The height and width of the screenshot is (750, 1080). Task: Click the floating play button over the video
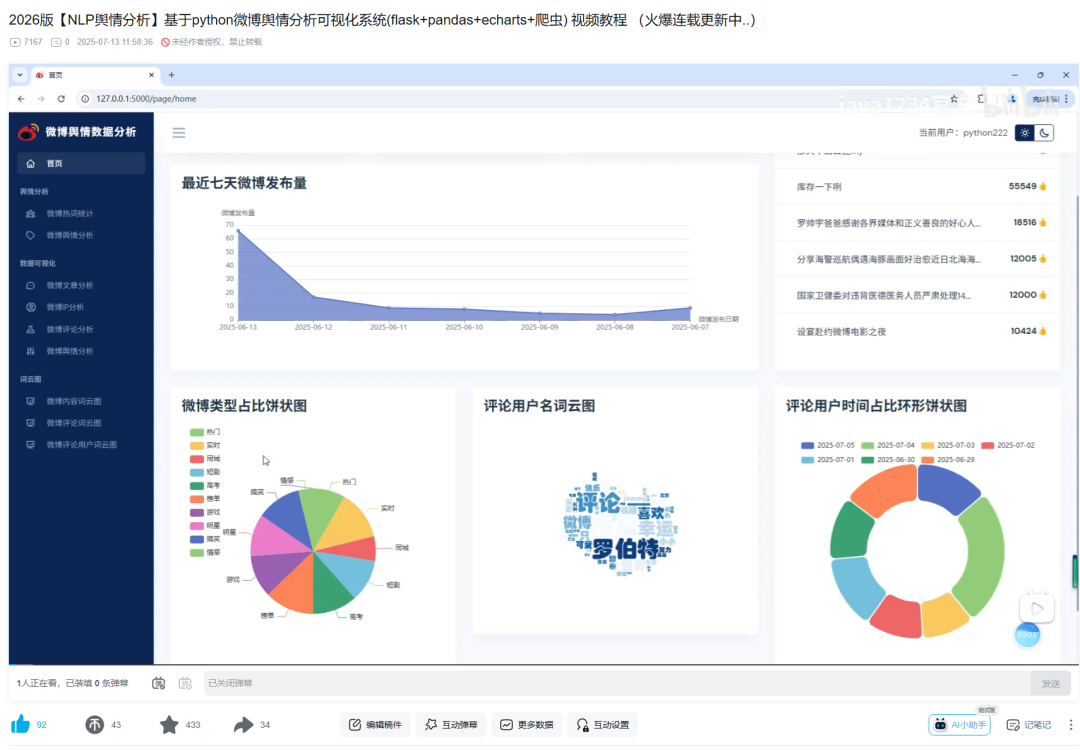(x=1037, y=608)
